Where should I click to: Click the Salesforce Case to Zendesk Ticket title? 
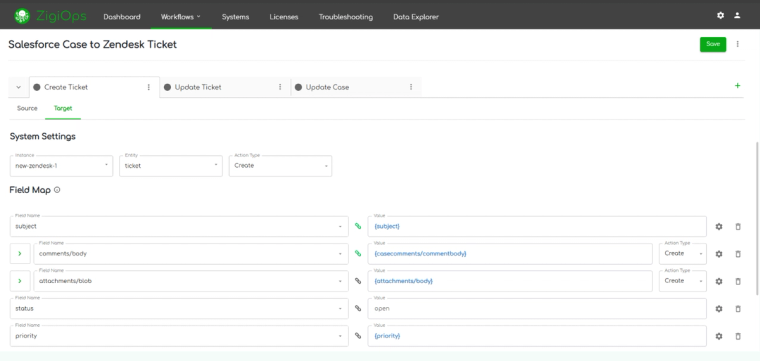coord(93,45)
